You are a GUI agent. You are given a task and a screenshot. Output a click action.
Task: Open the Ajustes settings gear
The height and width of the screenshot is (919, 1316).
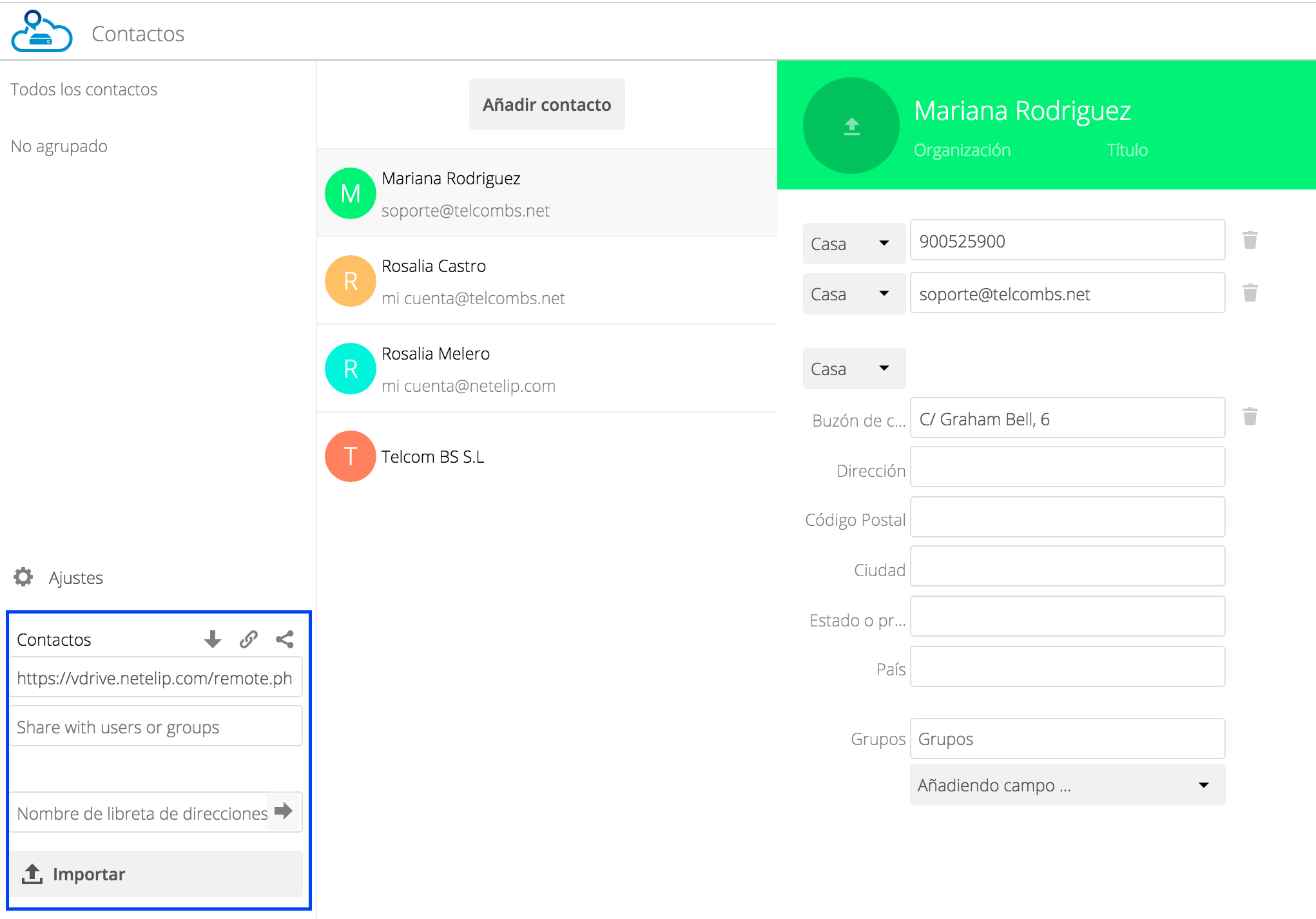click(24, 577)
